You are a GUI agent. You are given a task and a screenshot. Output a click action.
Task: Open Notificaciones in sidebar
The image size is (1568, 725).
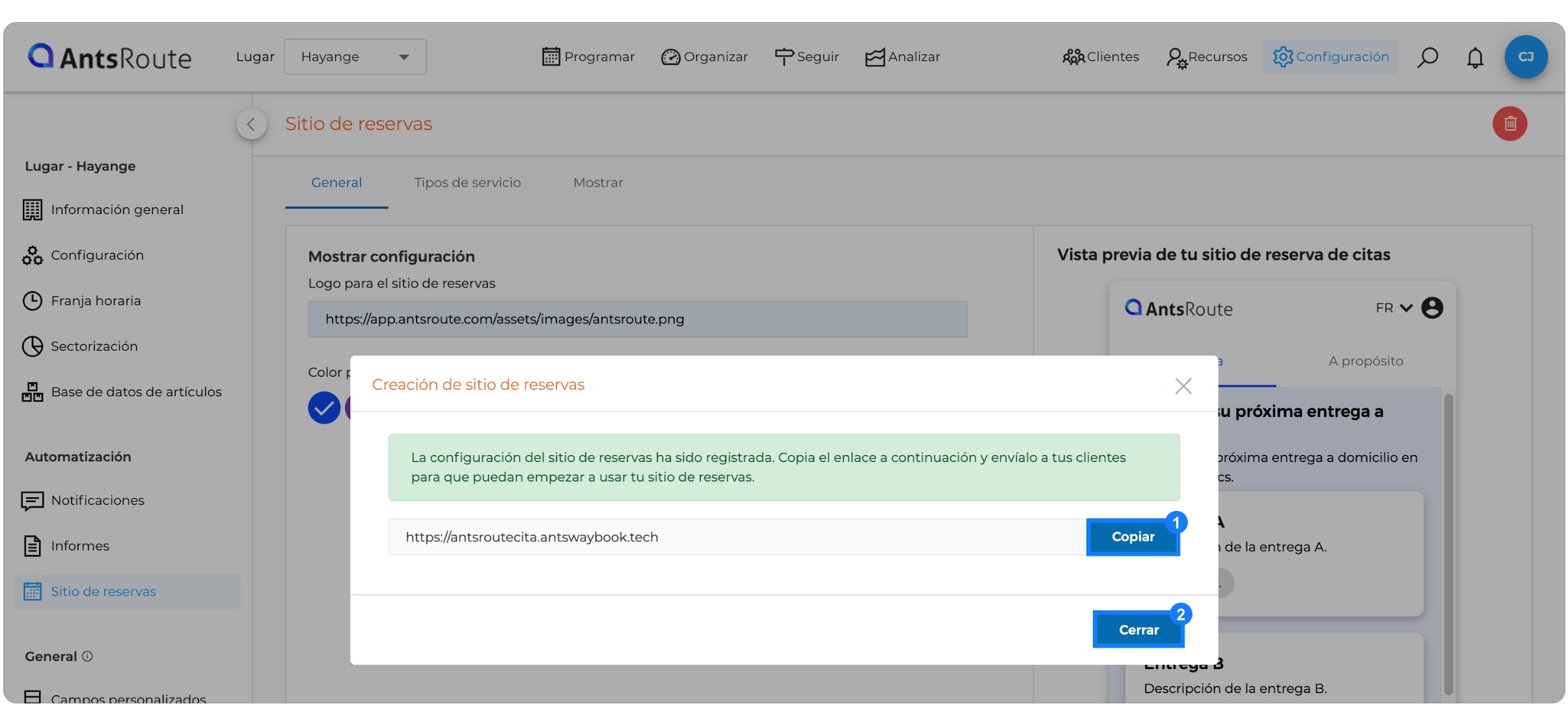pyautogui.click(x=98, y=500)
